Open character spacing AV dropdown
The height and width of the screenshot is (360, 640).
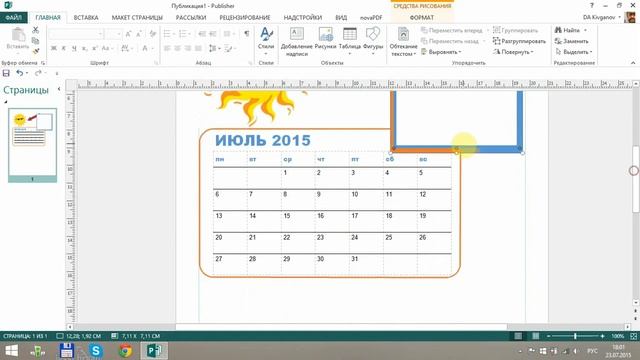click(127, 48)
